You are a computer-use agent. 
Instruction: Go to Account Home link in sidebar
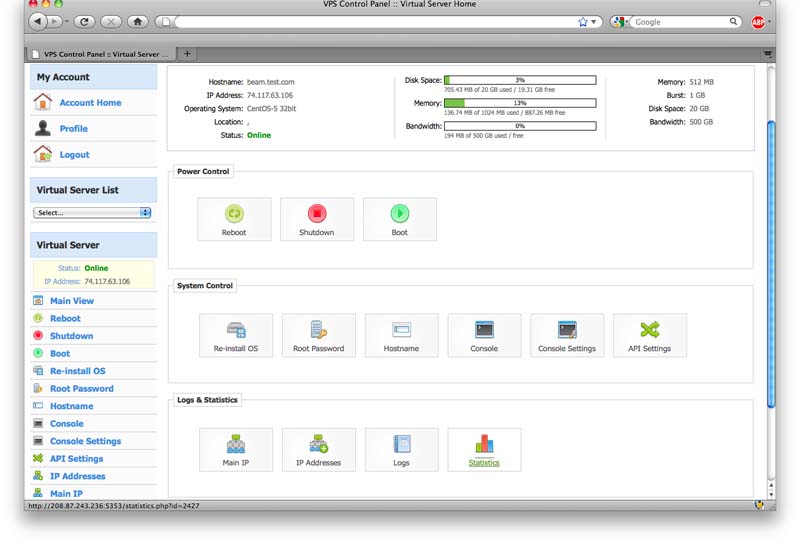(x=90, y=103)
